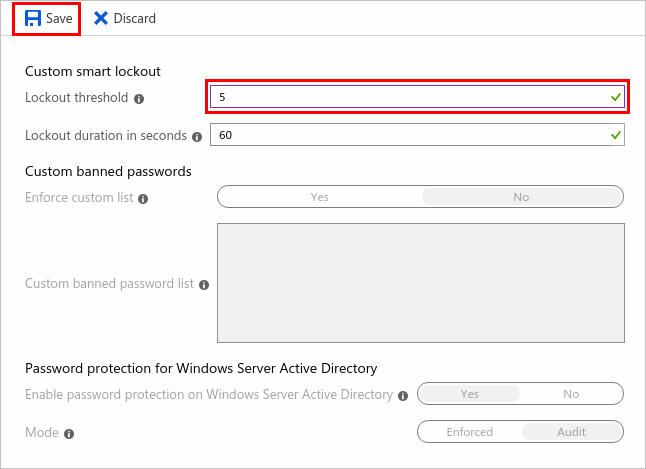Click the "Enable password protection on Windows Server Active Directory" label
Image resolution: width=646 pixels, height=469 pixels.
[x=209, y=394]
